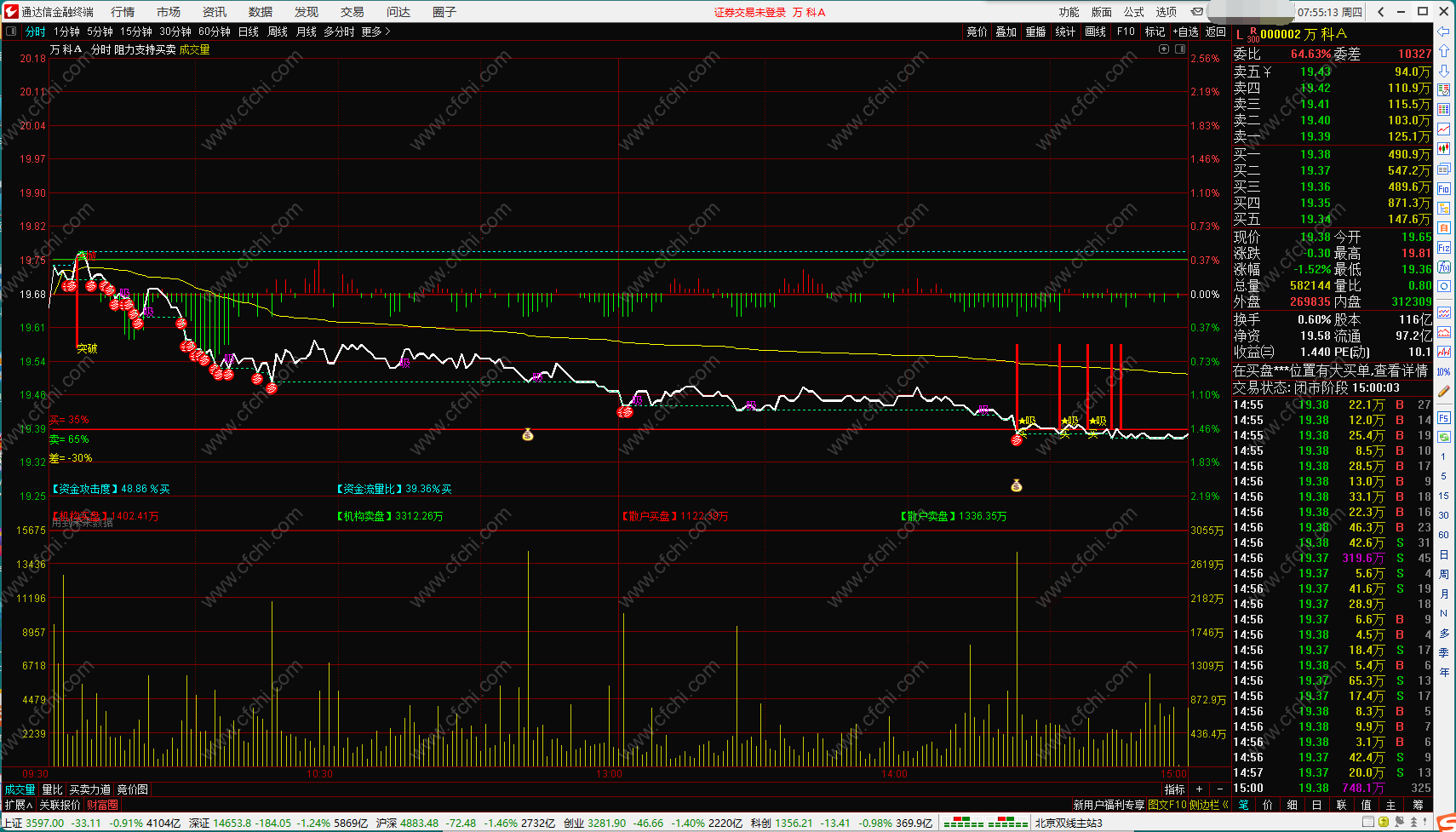Screen dimensions: 1456x832
Task: Click the blue left arrow sidebar icon
Action: pos(1444,32)
